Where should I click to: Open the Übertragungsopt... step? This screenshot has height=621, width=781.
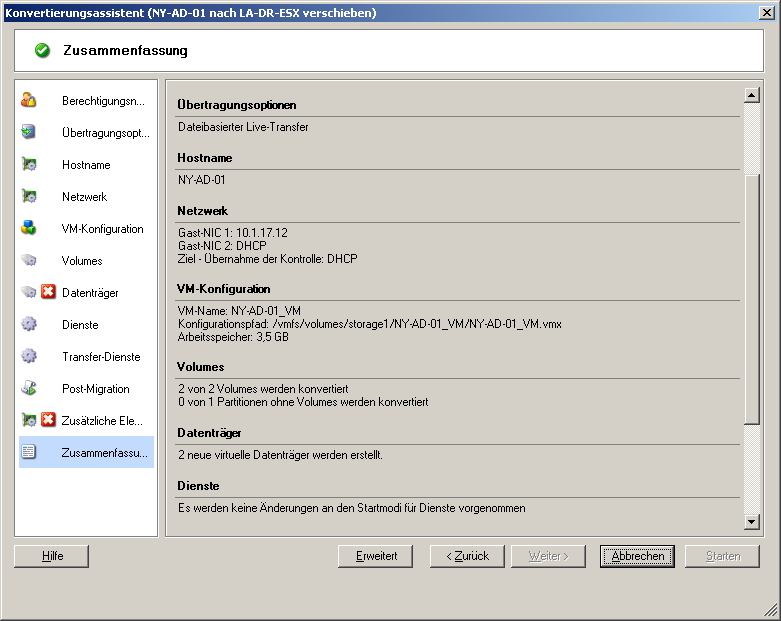[x=86, y=132]
